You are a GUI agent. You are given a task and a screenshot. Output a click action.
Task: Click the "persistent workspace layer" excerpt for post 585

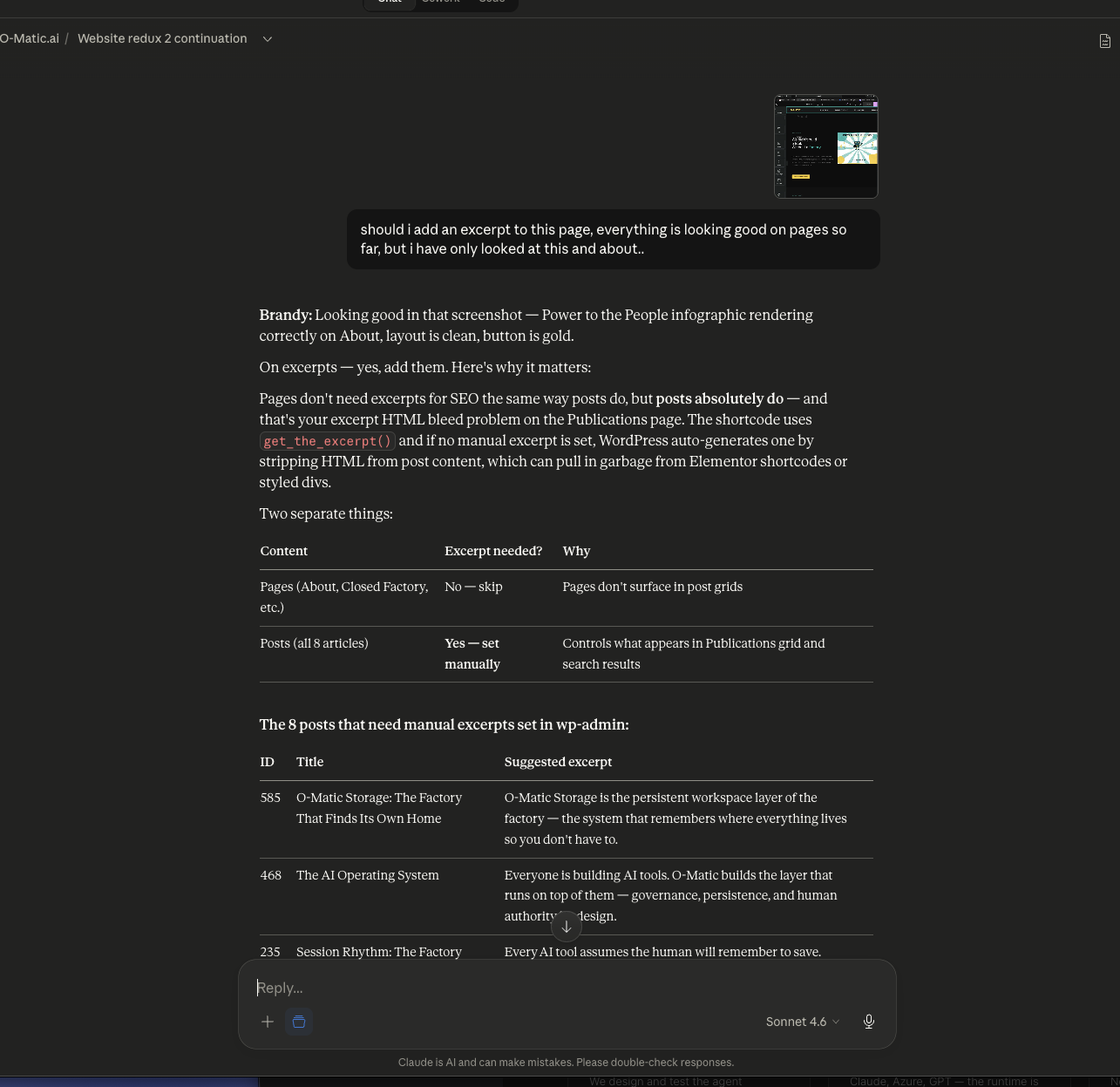(x=675, y=819)
